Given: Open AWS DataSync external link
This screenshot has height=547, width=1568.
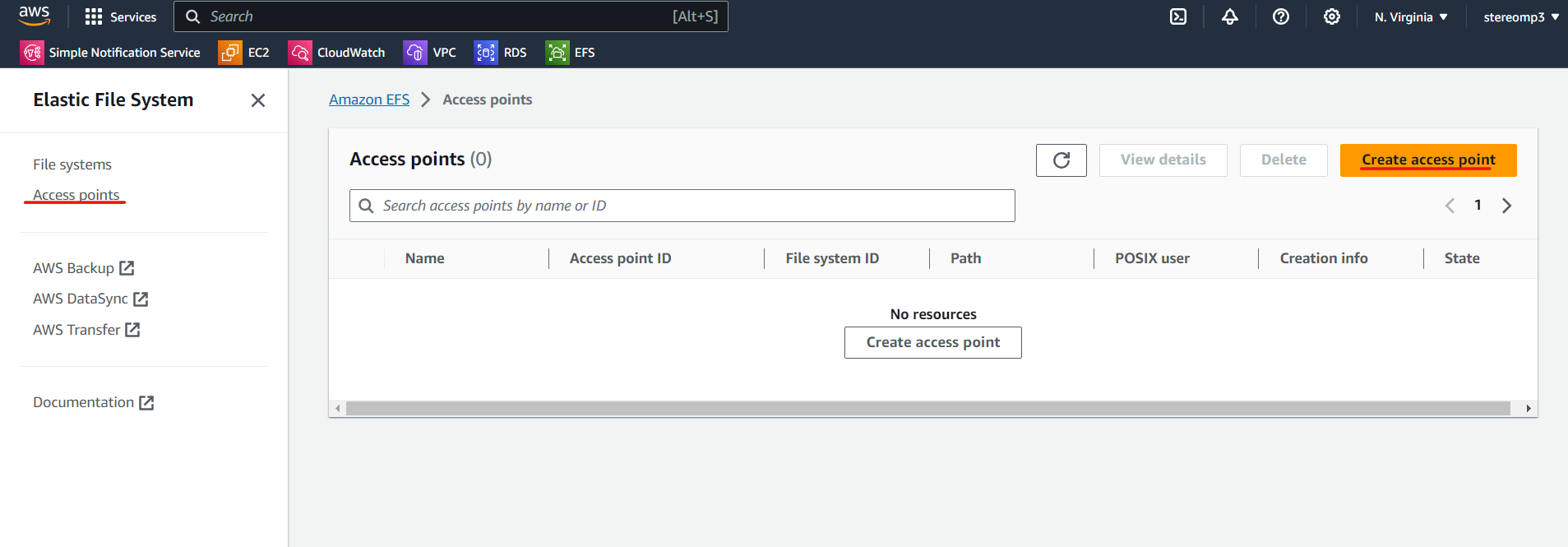Looking at the screenshot, I should click(x=90, y=299).
